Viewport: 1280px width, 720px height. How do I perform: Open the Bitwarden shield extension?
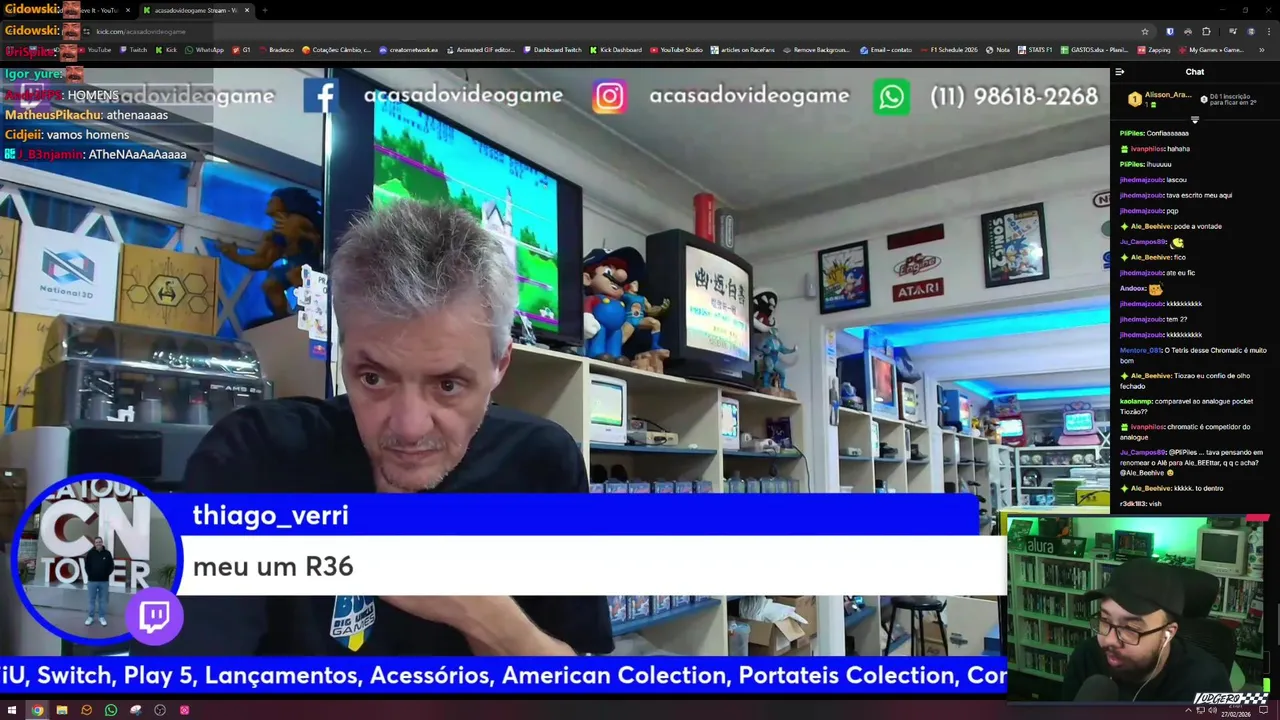point(1170,31)
